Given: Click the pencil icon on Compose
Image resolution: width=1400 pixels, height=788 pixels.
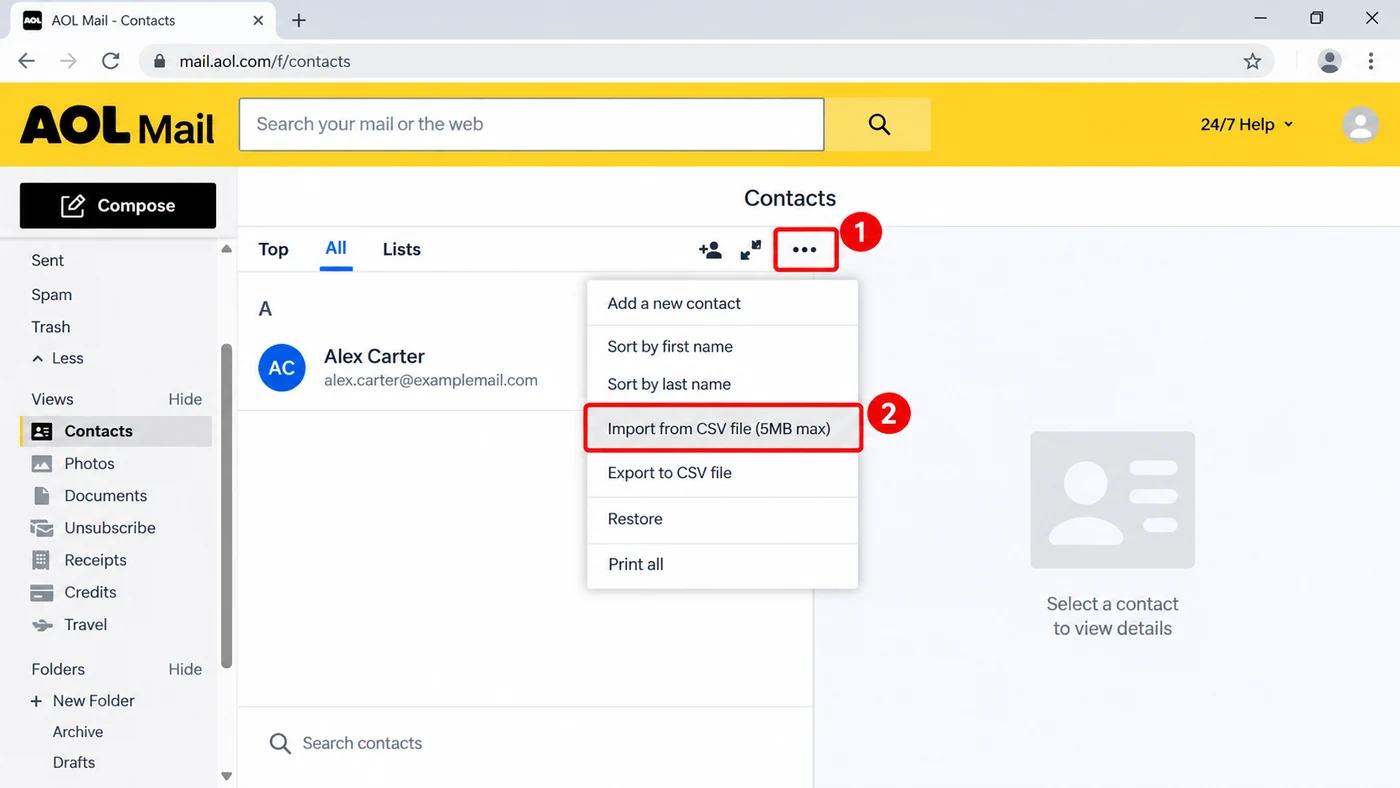Looking at the screenshot, I should [x=73, y=206].
